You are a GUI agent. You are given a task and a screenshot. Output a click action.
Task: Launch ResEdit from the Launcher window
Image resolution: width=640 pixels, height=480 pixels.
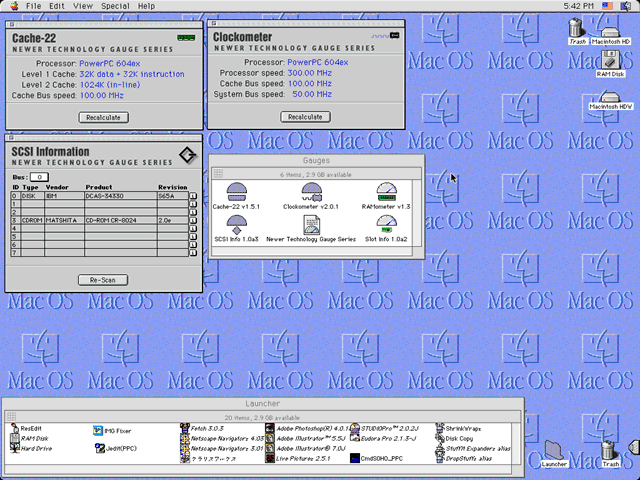tap(26, 428)
